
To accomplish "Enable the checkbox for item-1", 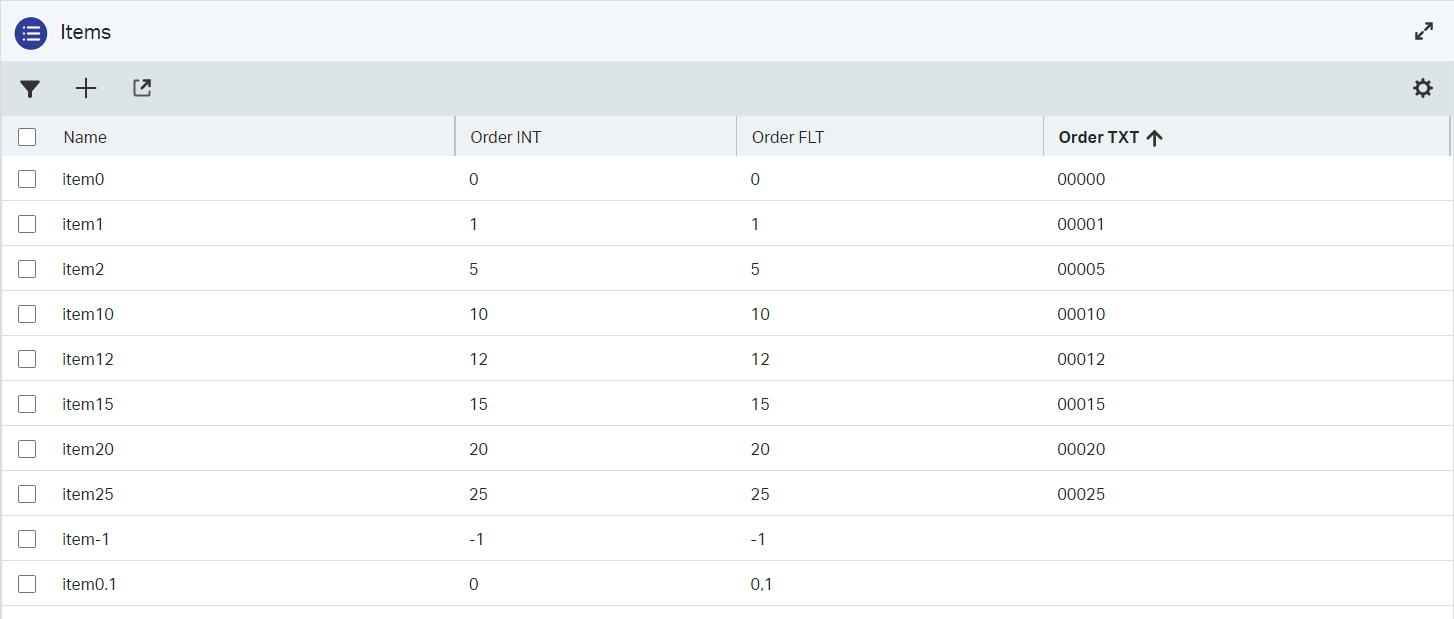I will pos(27,539).
